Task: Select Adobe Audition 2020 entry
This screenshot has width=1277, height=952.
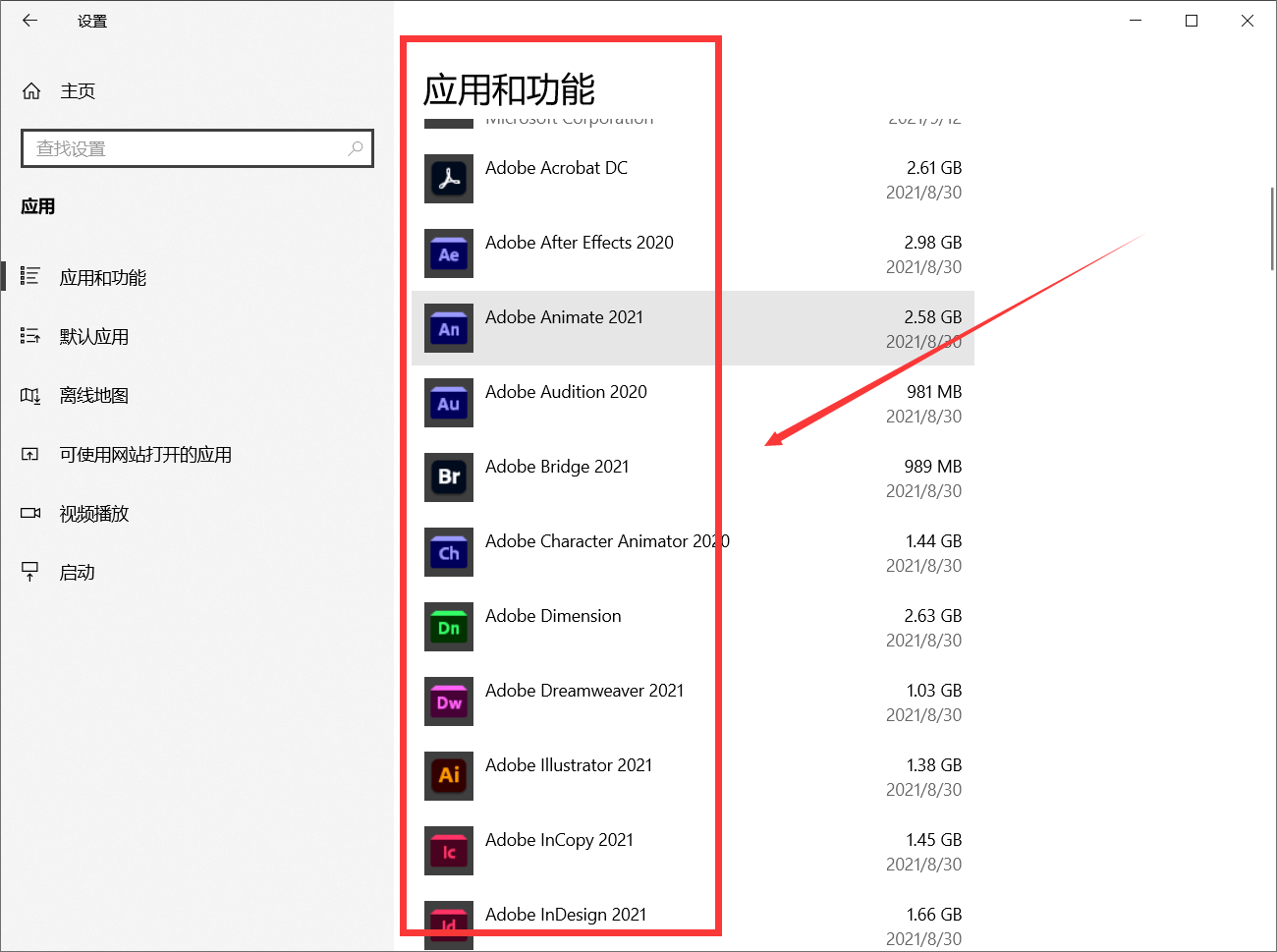Action: (x=693, y=403)
